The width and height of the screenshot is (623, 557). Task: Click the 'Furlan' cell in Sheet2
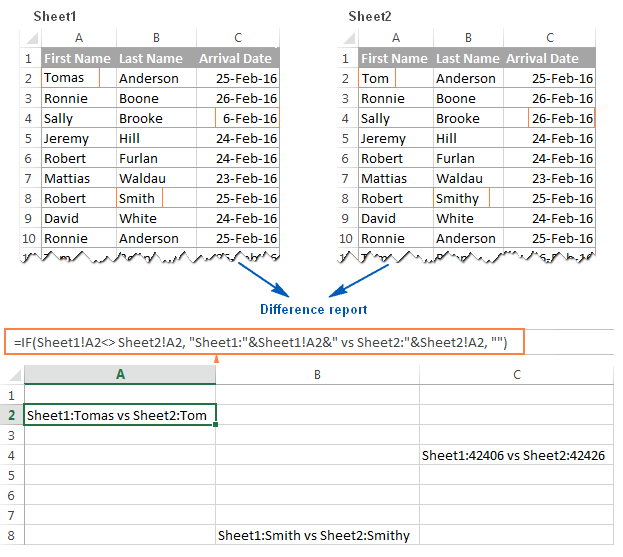(x=469, y=158)
